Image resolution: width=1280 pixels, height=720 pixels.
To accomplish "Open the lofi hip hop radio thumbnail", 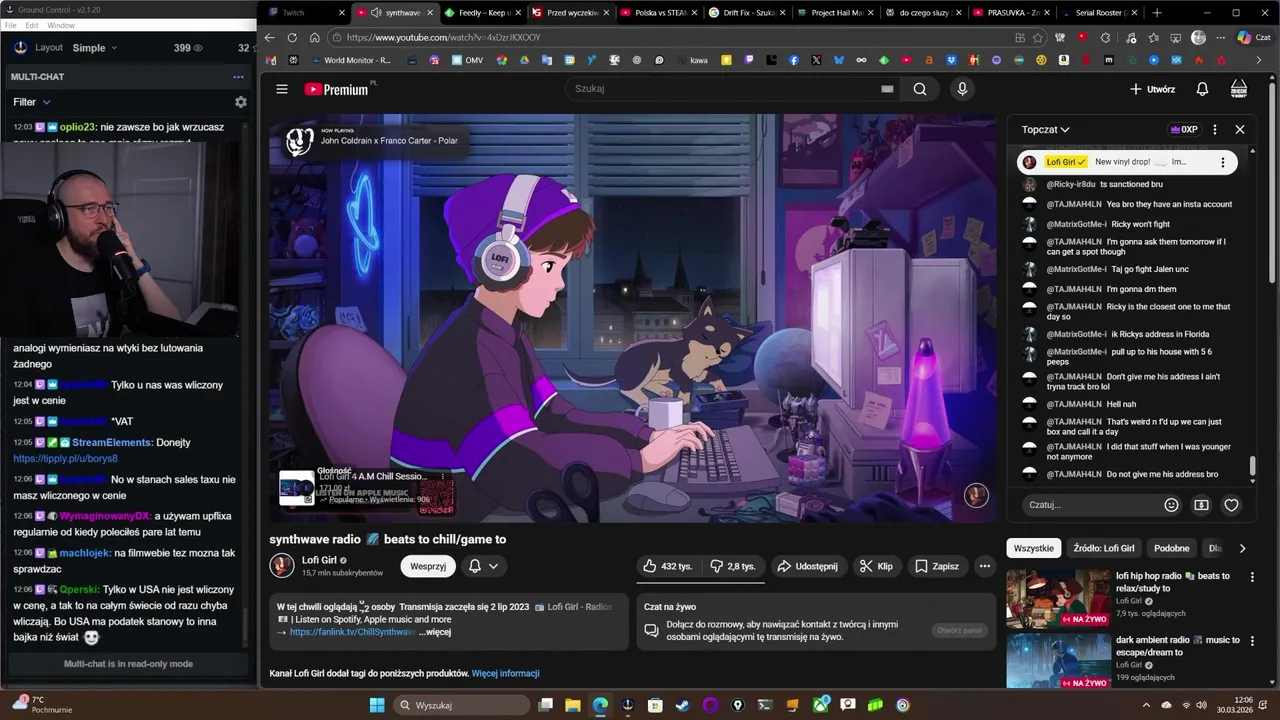I will pyautogui.click(x=1058, y=599).
